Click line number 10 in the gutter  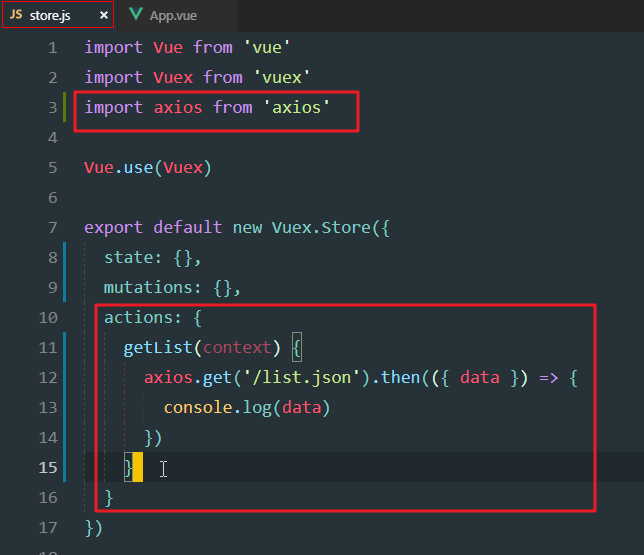[x=47, y=317]
